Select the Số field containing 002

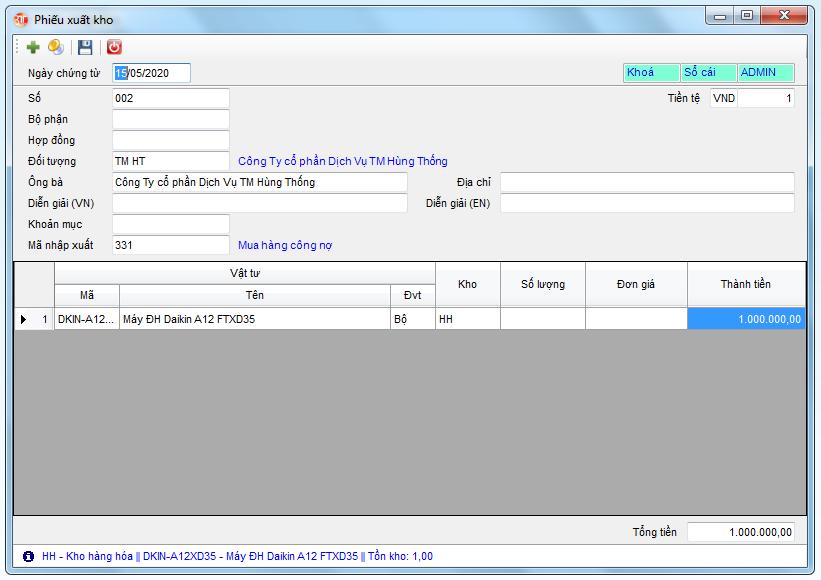[170, 99]
